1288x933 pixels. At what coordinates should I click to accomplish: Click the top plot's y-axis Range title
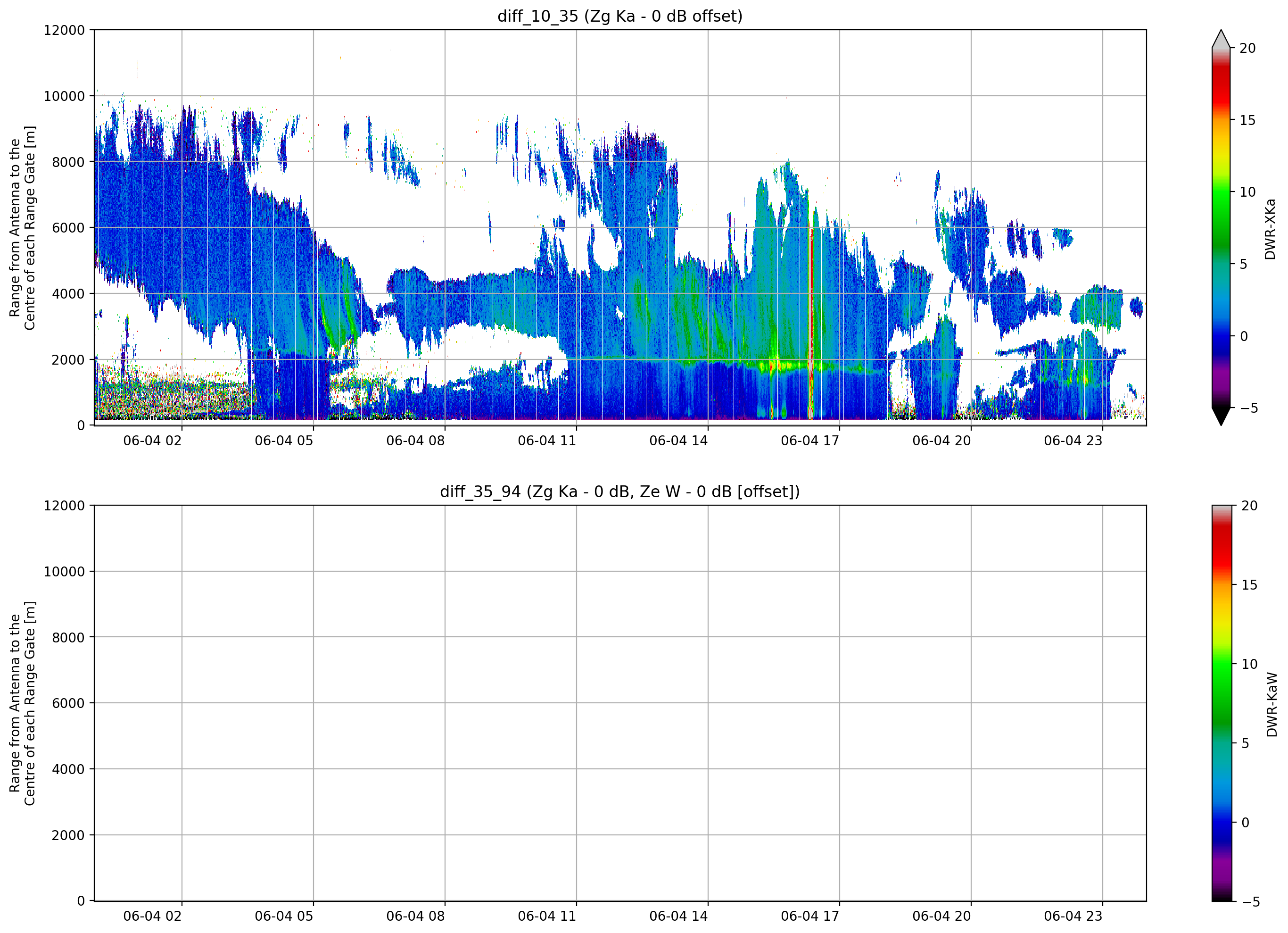coord(22,228)
